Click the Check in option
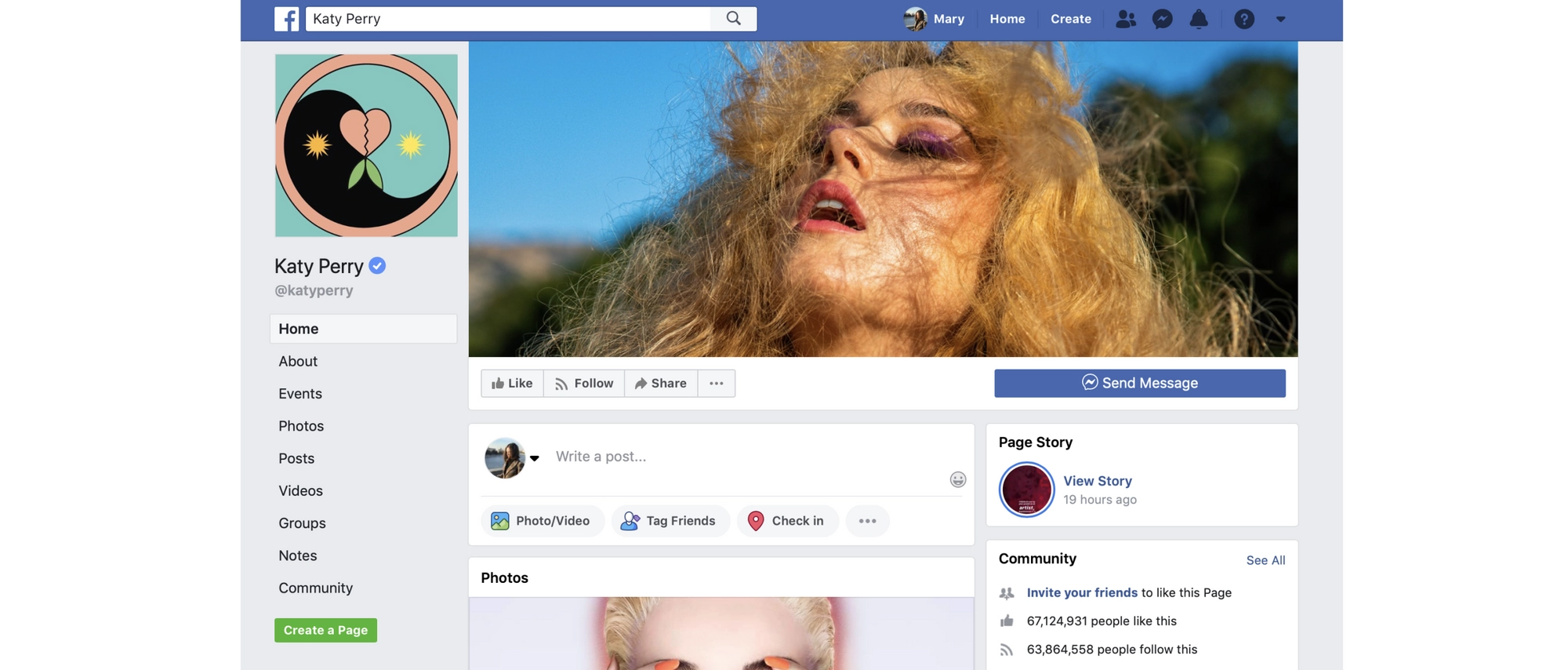The height and width of the screenshot is (670, 1568). coord(787,521)
